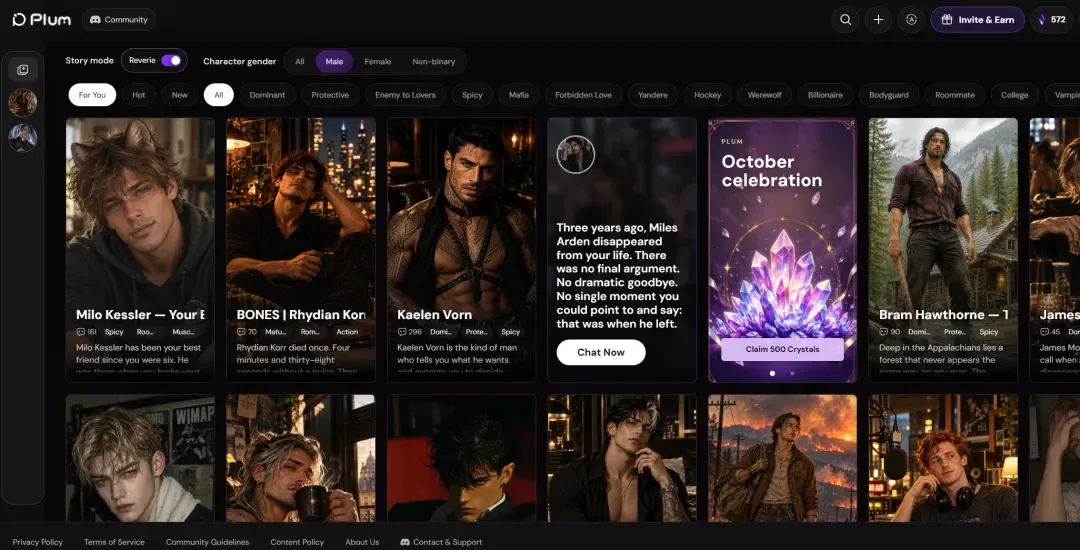Select Male character gender
The image size is (1080, 550).
point(334,61)
